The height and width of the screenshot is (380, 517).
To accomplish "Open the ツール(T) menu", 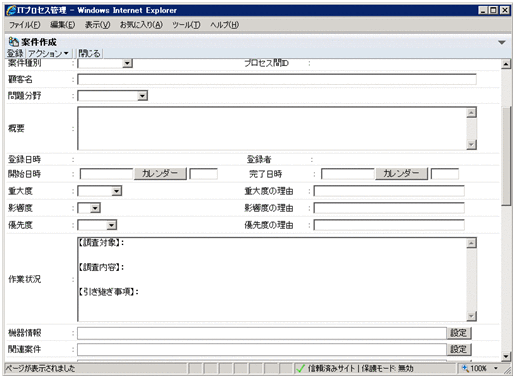I will point(186,25).
